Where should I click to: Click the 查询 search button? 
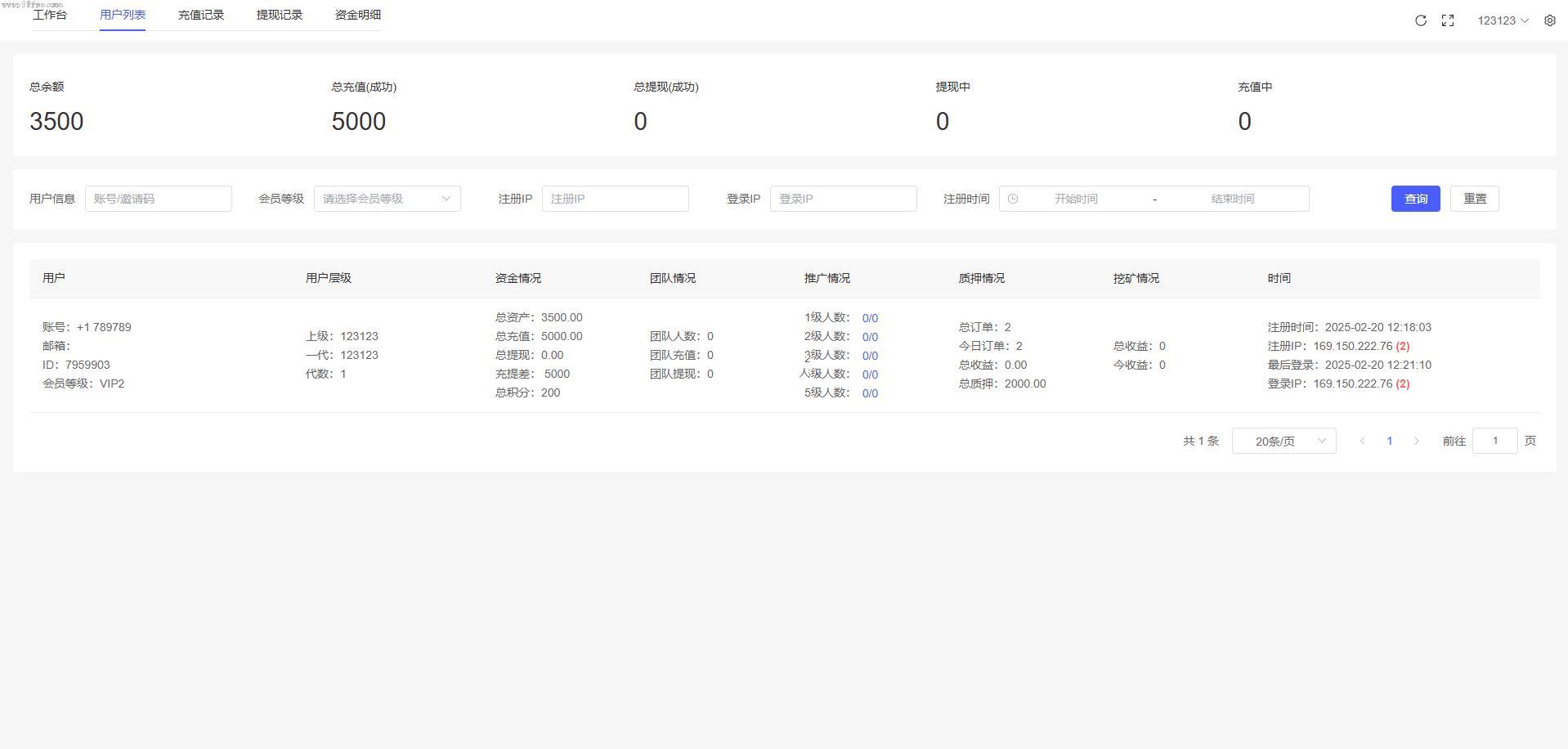(x=1415, y=199)
